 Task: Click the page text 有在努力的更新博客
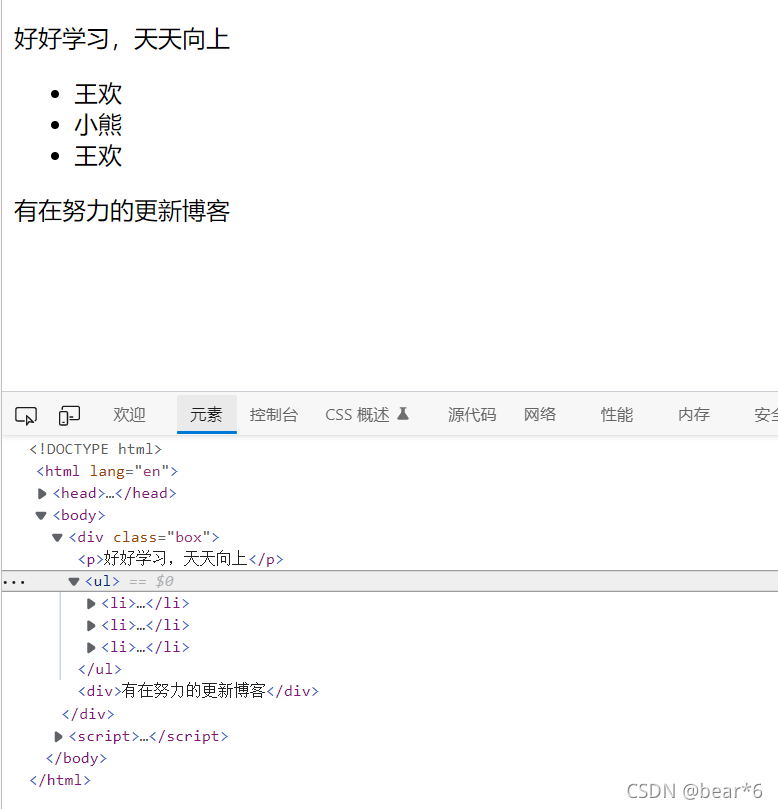coord(122,211)
